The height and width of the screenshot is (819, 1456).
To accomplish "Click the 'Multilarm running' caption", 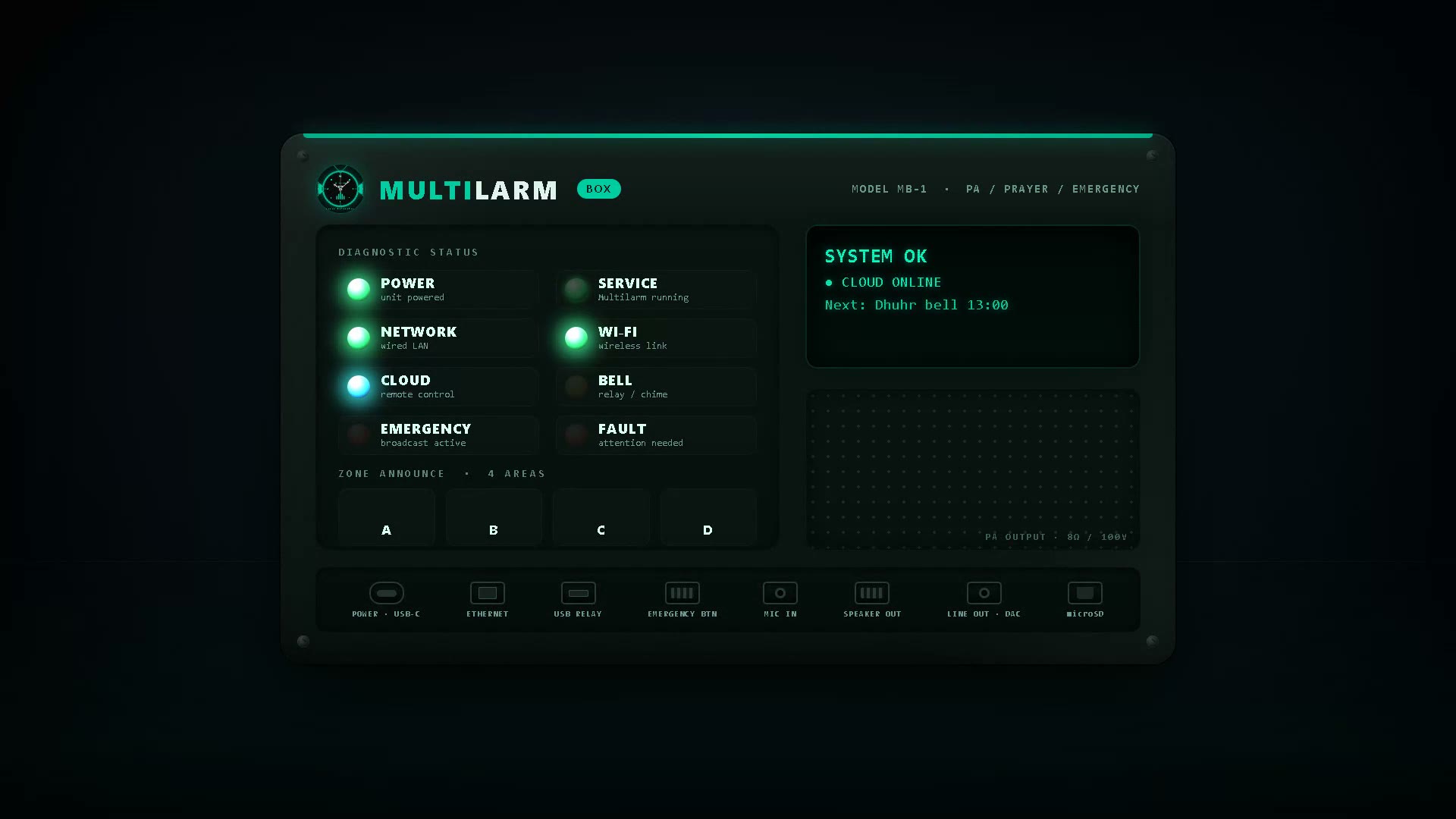I will click(x=644, y=297).
